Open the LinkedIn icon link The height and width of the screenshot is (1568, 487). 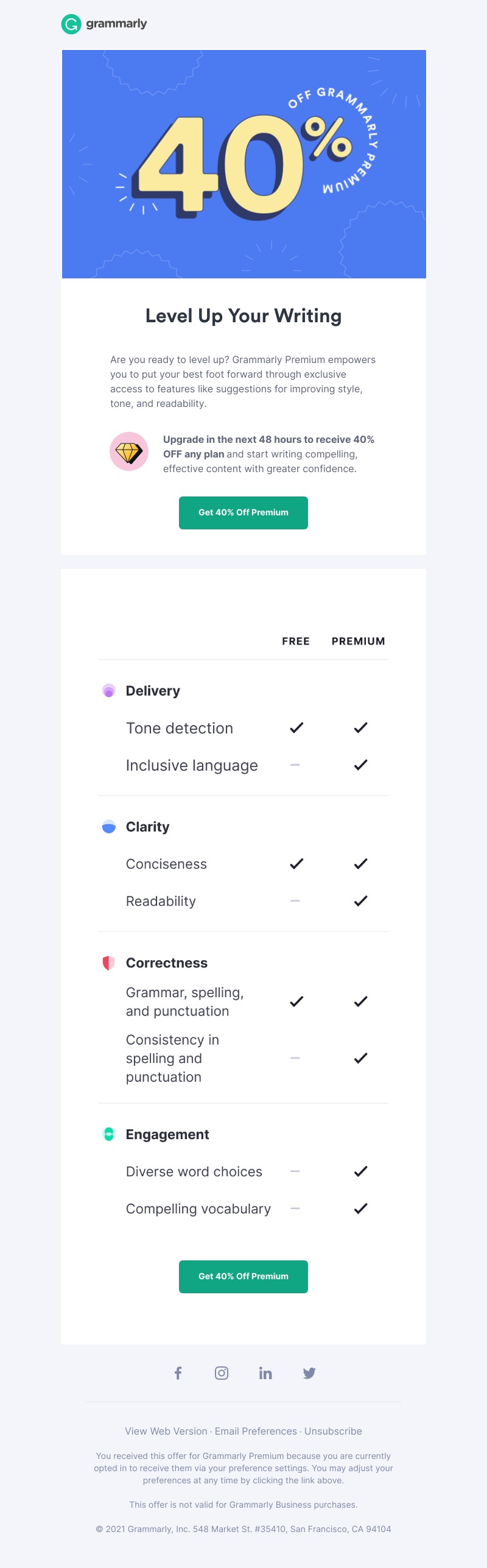pos(265,1373)
